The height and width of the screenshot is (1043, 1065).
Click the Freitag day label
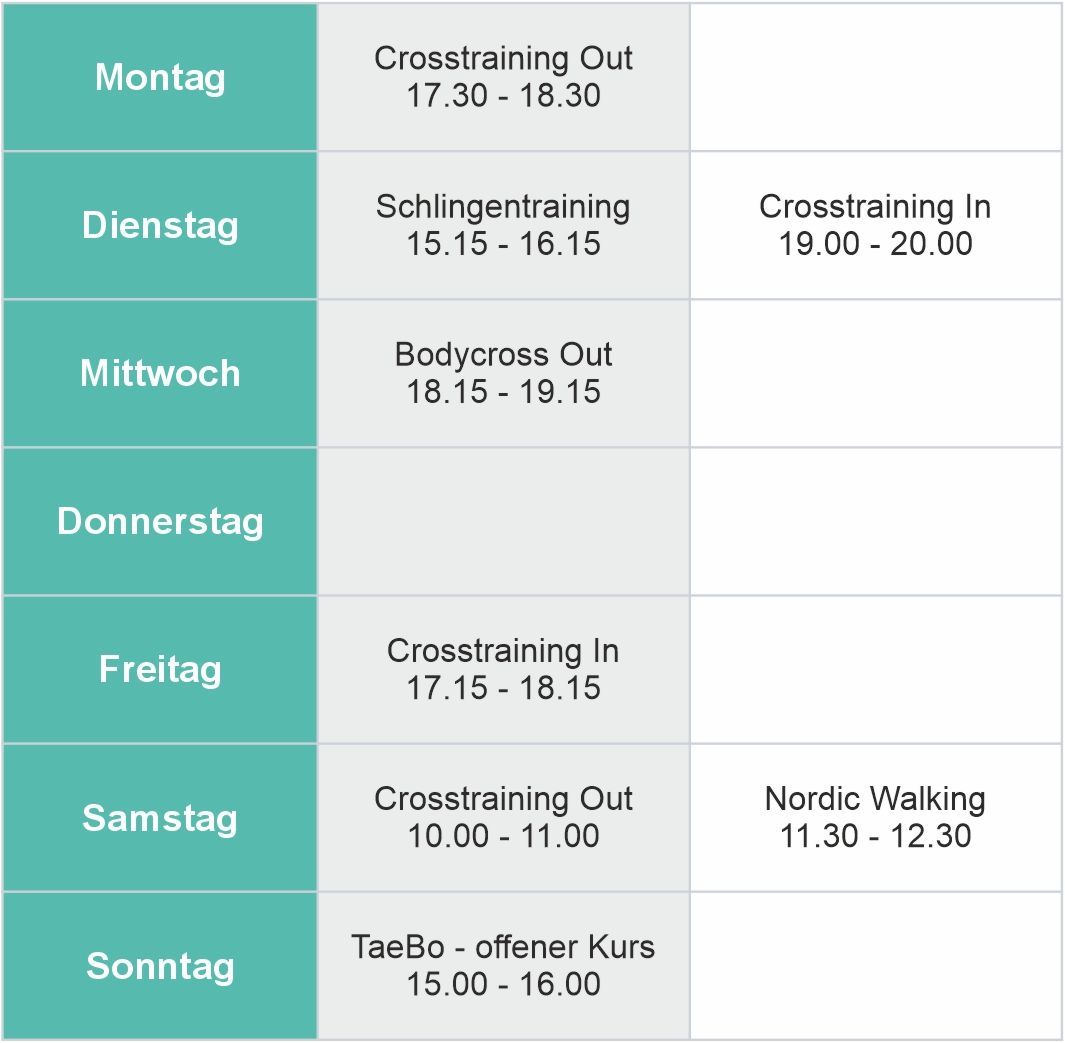pyautogui.click(x=160, y=669)
